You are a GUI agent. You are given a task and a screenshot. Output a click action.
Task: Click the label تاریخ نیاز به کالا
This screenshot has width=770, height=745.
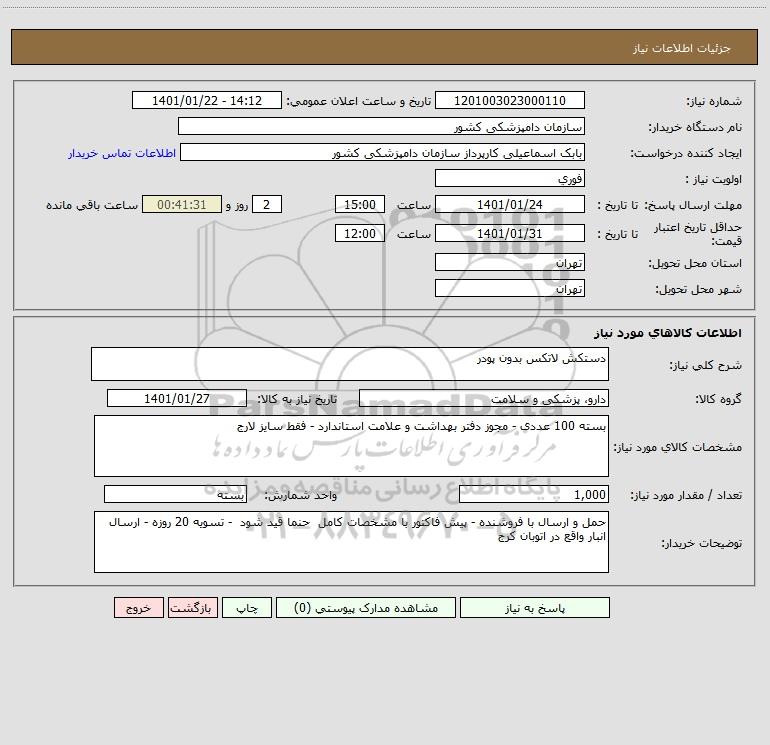298,399
